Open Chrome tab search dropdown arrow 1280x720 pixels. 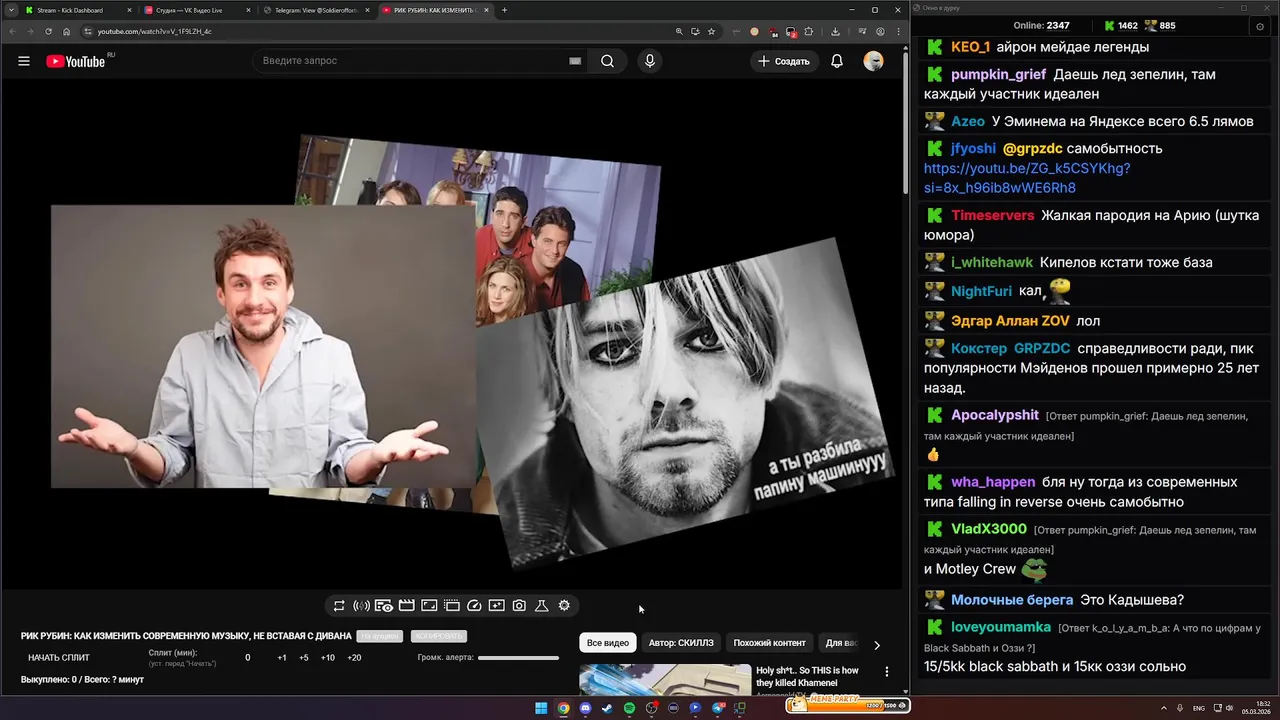pyautogui.click(x=10, y=10)
